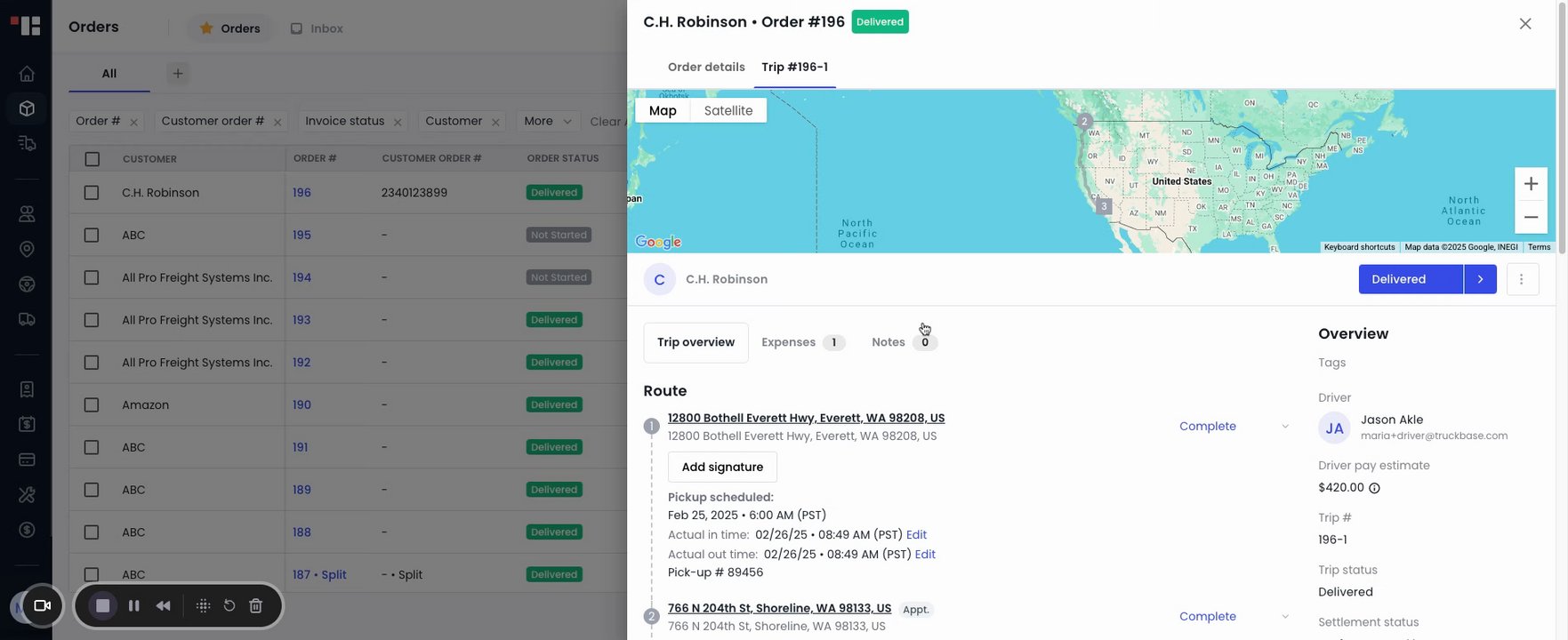Edit the actual in time
Image resolution: width=1568 pixels, height=640 pixels.
pos(916,535)
